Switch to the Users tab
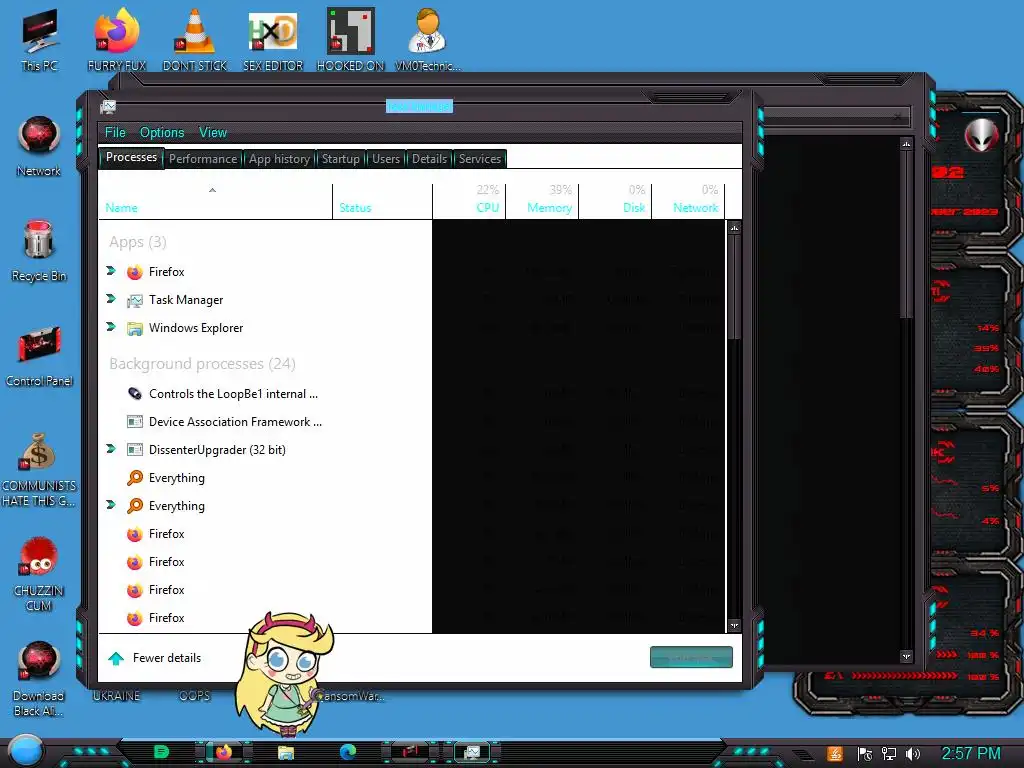 386,159
